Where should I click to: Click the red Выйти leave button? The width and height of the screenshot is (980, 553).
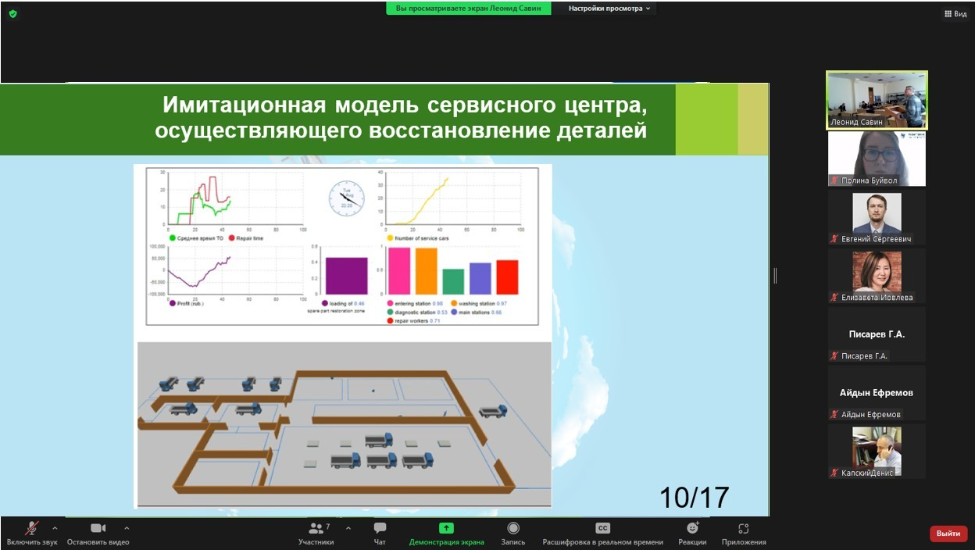[x=947, y=534]
